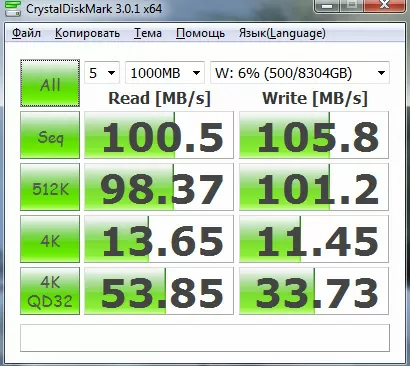The width and height of the screenshot is (410, 366).
Task: Run all benchmarks with All button
Action: tap(50, 83)
